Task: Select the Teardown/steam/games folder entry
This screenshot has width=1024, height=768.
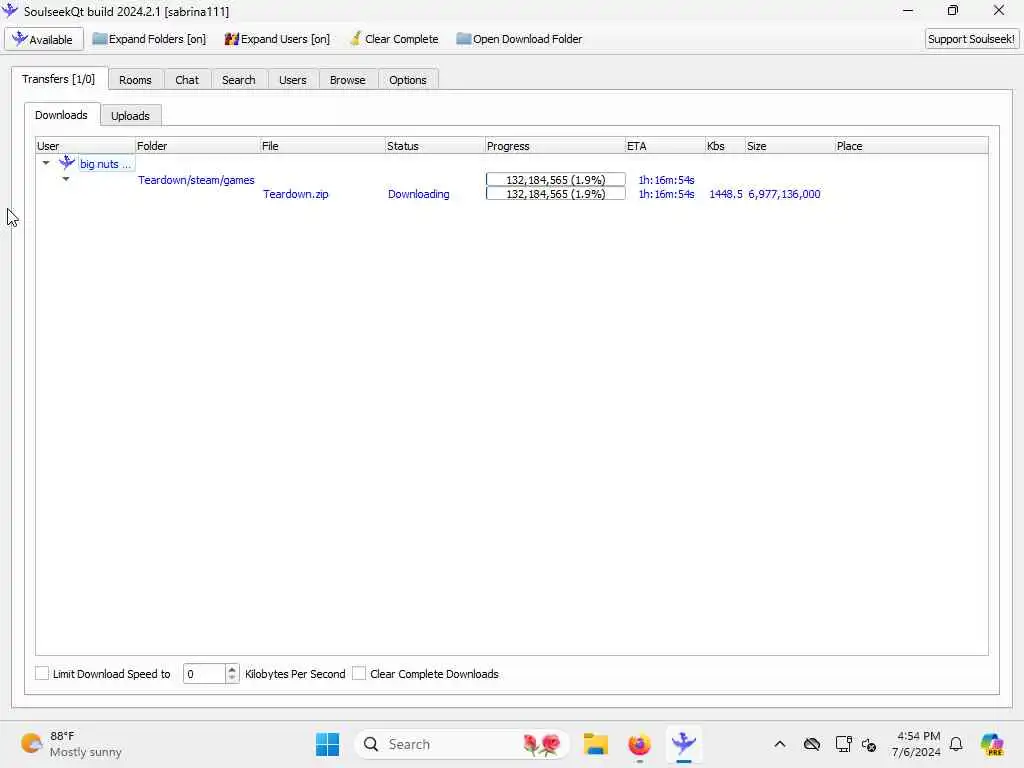Action: [x=196, y=180]
